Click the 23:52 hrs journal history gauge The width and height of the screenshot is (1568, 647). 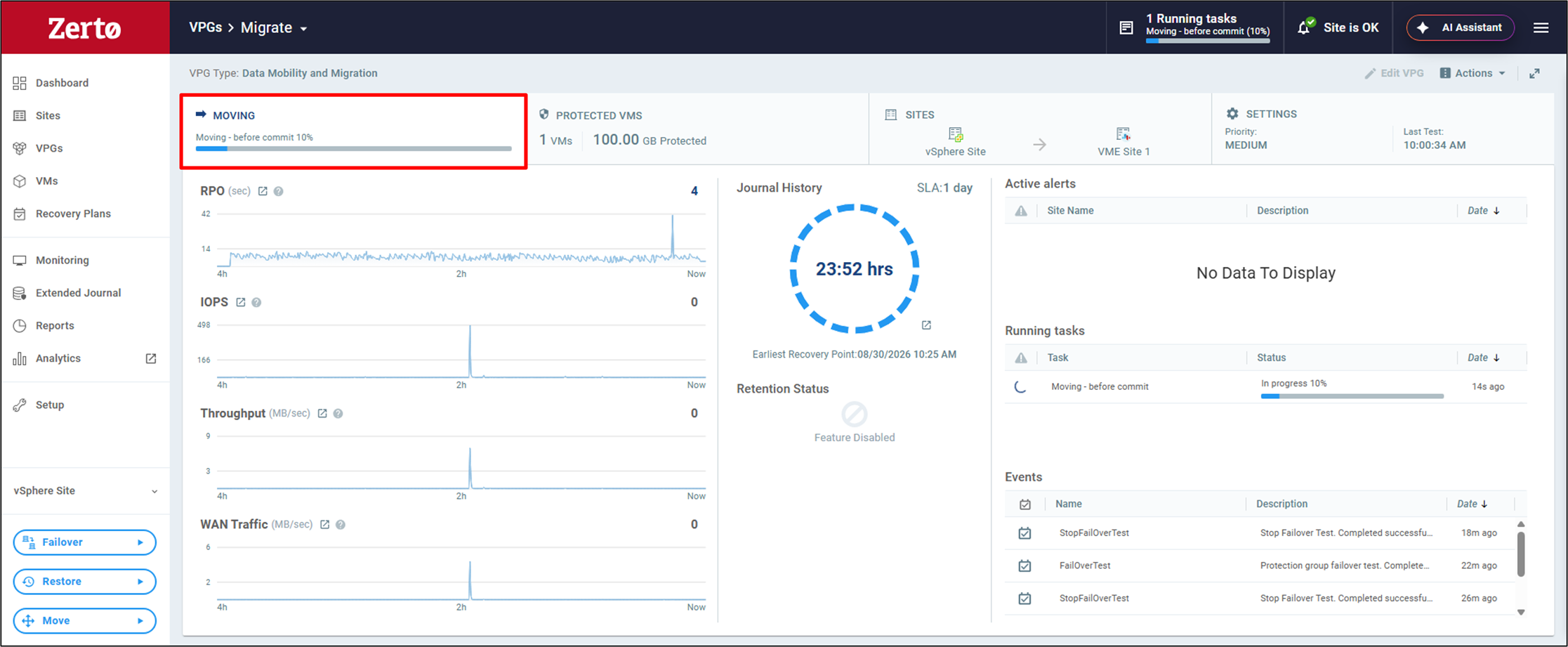[855, 268]
